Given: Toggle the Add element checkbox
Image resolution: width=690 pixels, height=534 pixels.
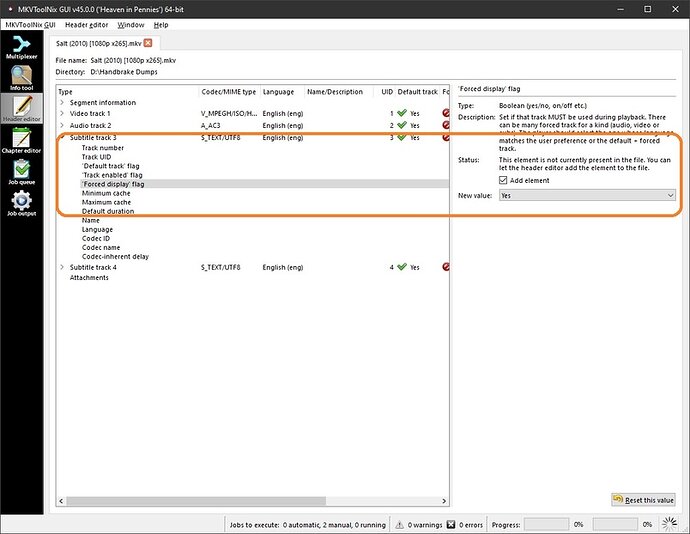Looking at the screenshot, I should [503, 180].
